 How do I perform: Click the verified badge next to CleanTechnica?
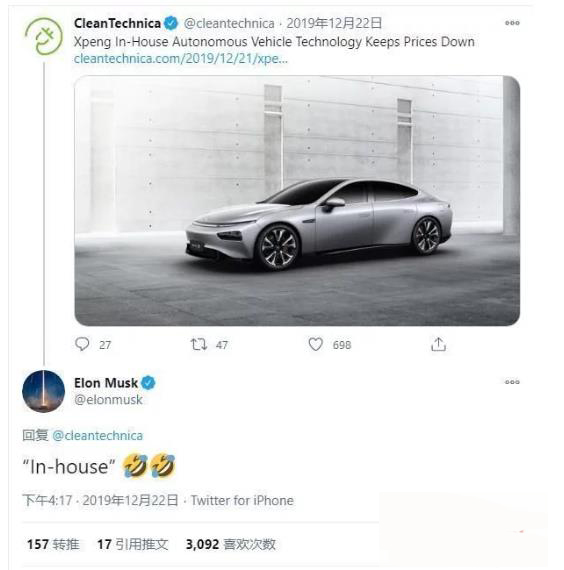pyautogui.click(x=171, y=23)
